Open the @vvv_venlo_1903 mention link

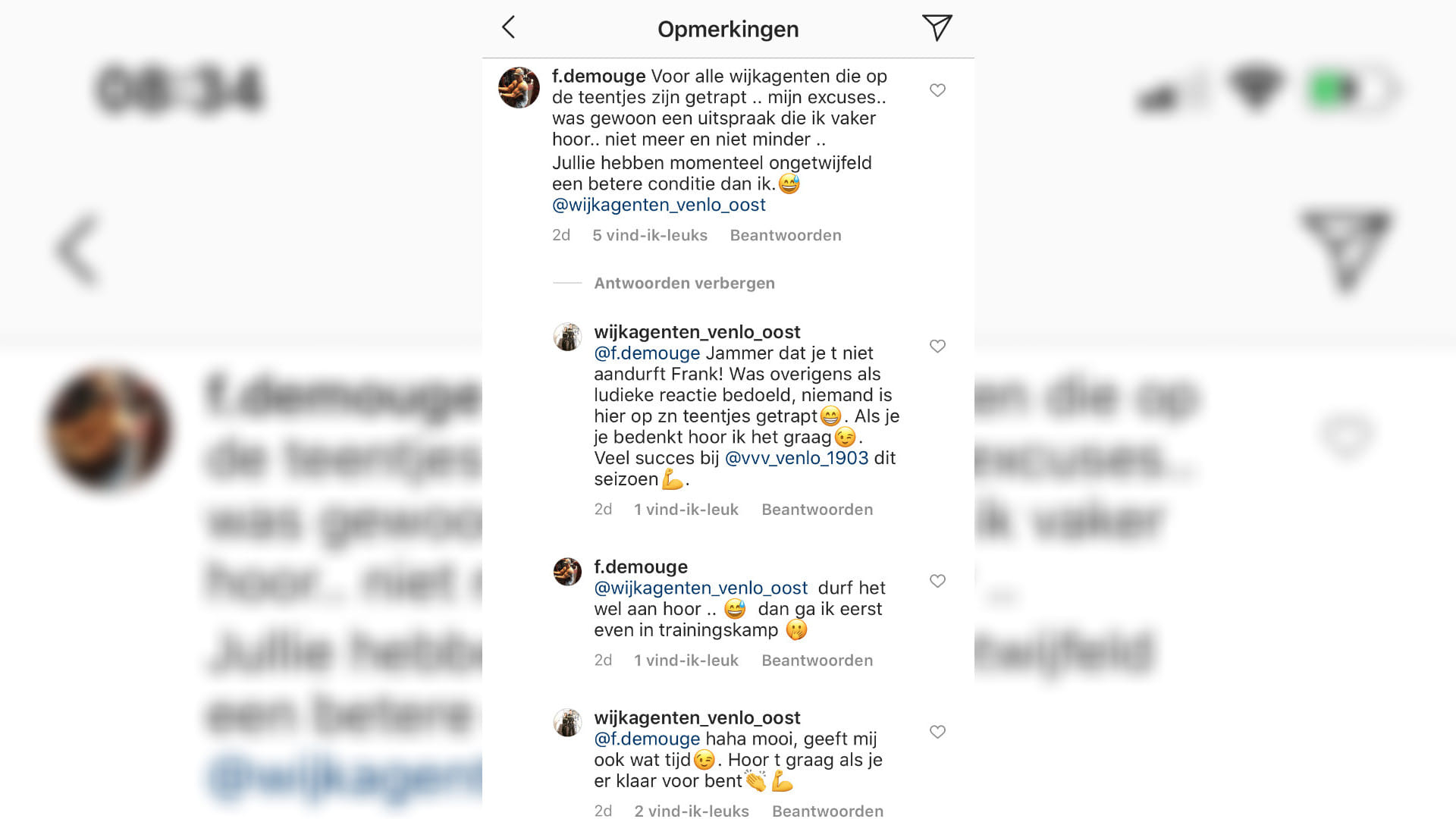[796, 458]
